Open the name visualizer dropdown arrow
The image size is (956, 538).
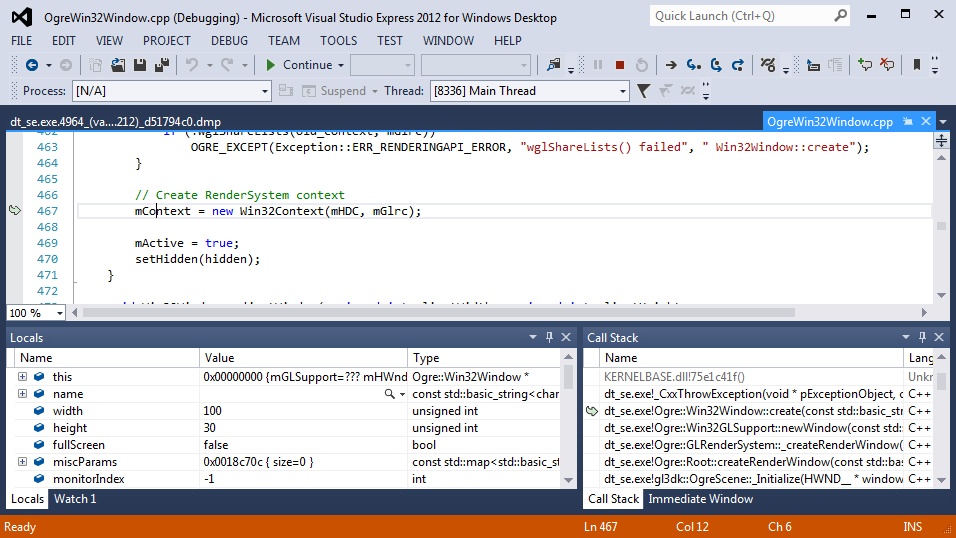click(402, 395)
